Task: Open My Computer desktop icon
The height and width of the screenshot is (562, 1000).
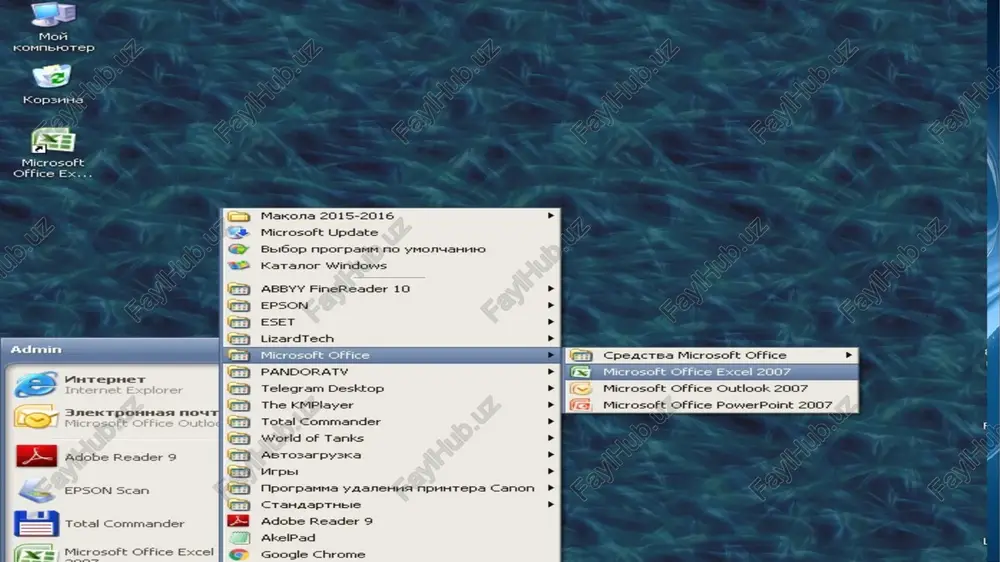Action: [x=53, y=27]
